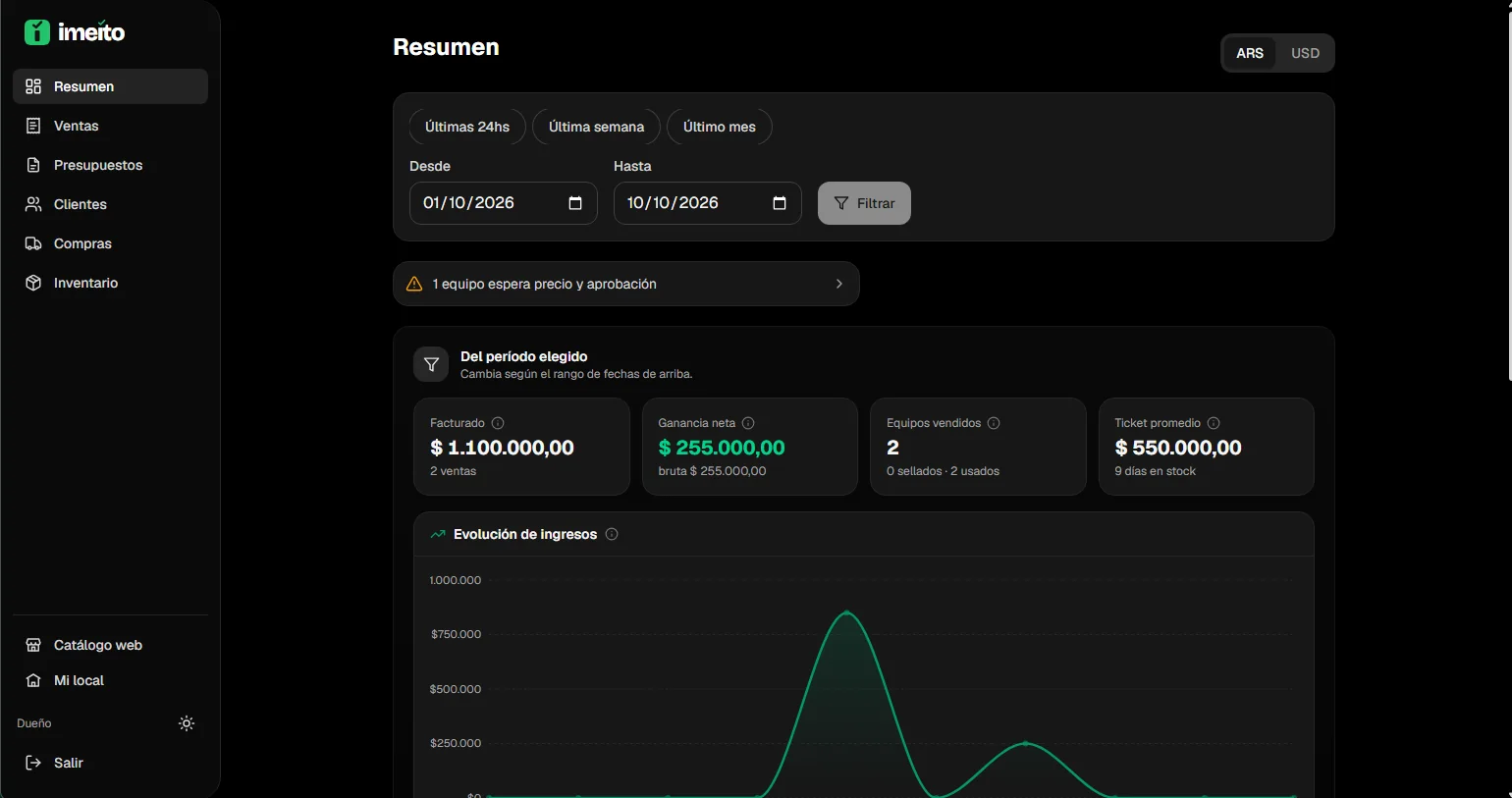1512x798 pixels.
Task: Click the $ 255.000,00 net profit value
Action: pos(722,448)
